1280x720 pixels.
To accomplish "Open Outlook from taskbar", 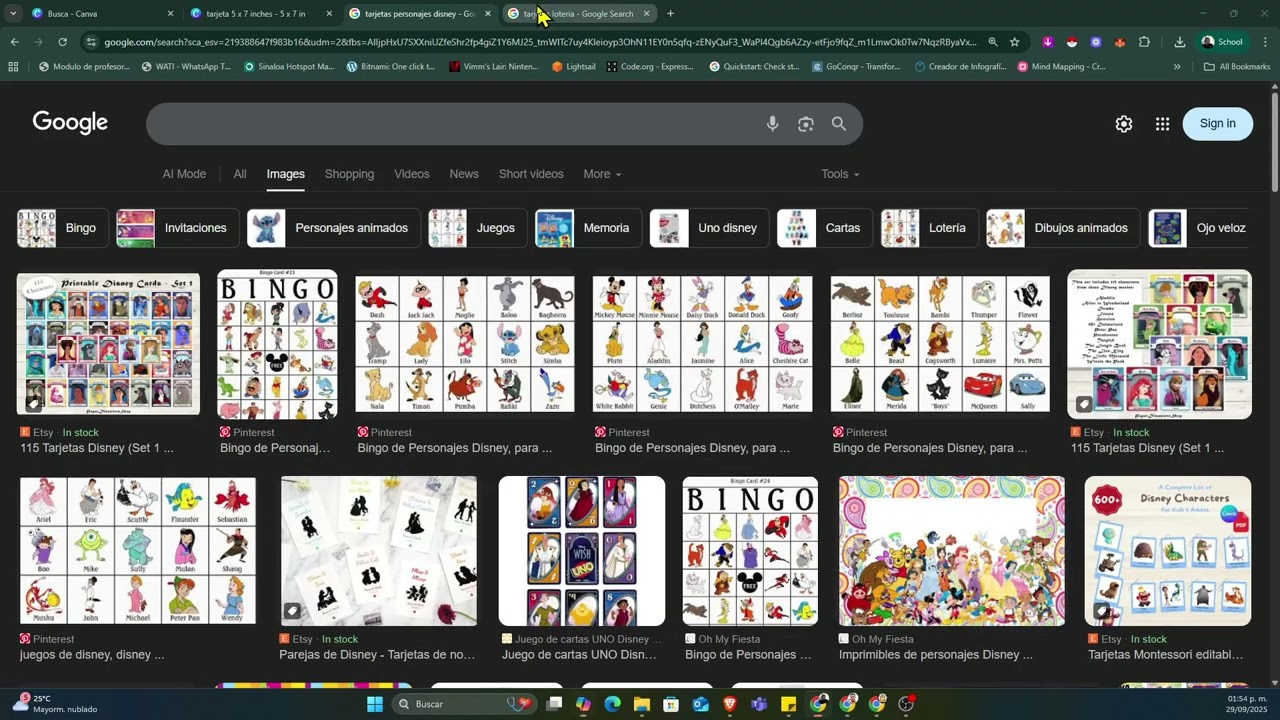I will pos(700,704).
